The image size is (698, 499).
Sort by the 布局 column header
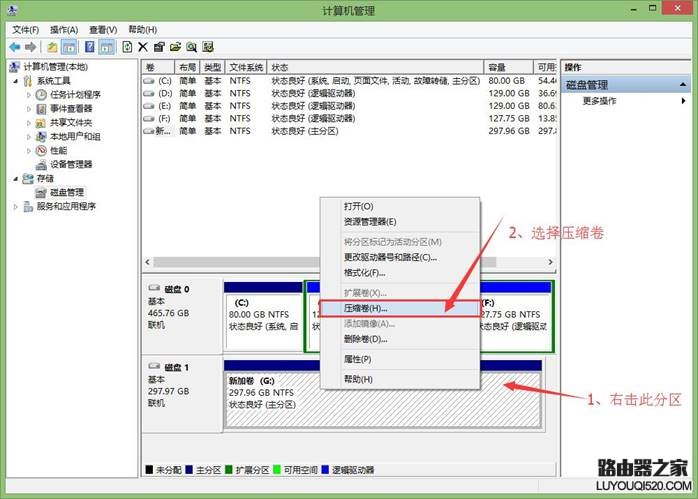[x=187, y=67]
